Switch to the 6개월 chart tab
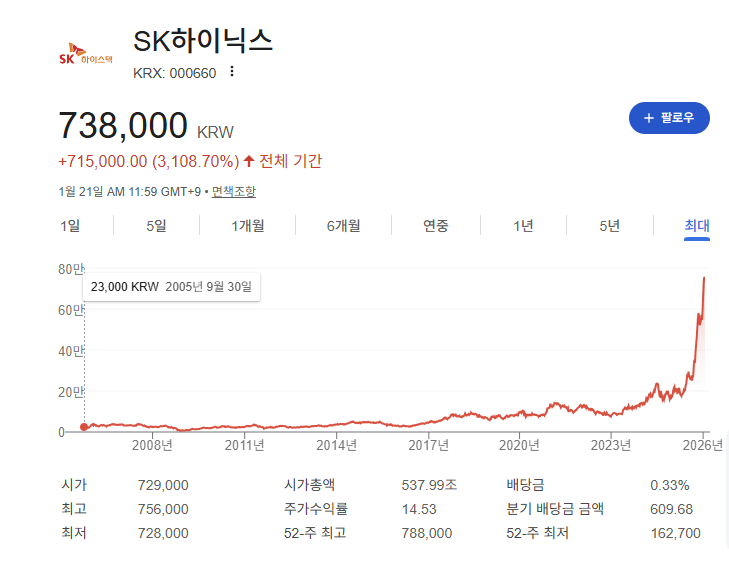 point(343,226)
